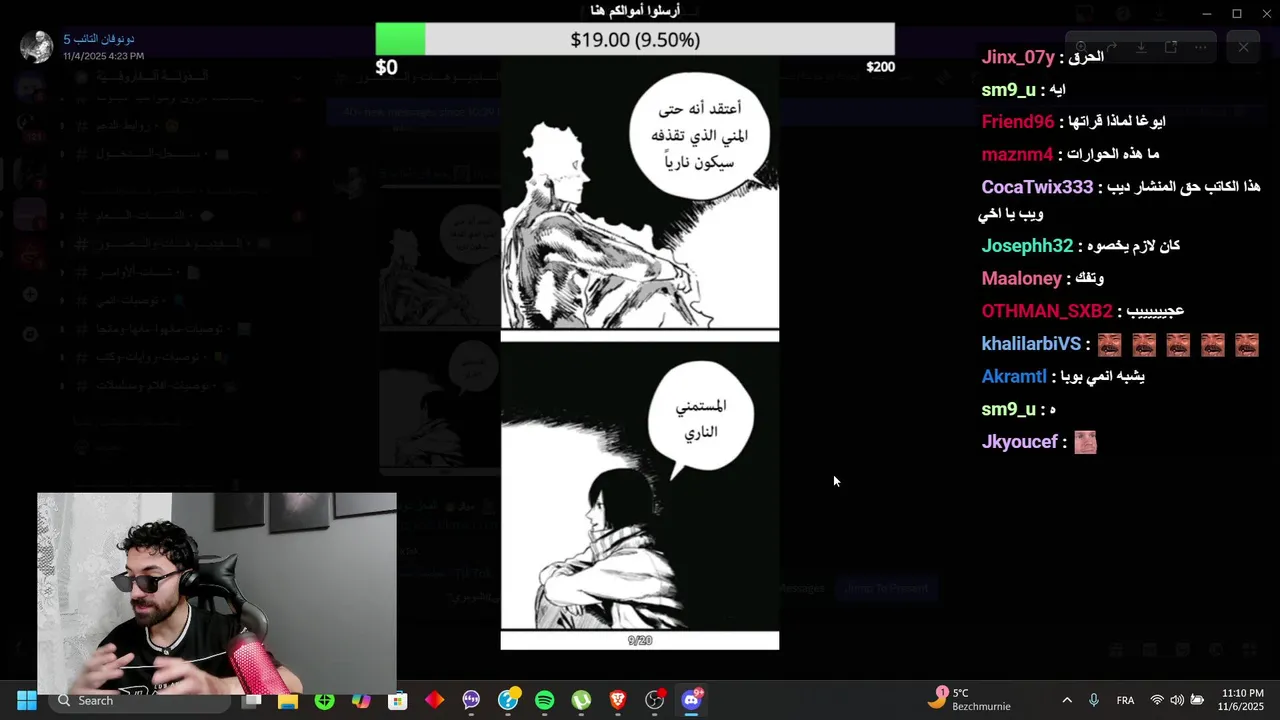Open Brave browser from the taskbar
Viewport: 1280px width, 720px height.
(x=618, y=700)
